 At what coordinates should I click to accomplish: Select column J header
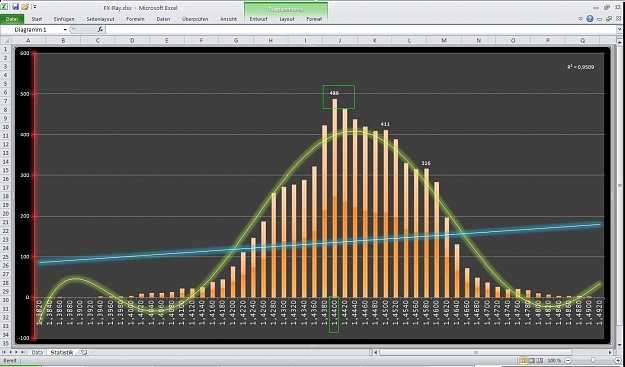click(x=340, y=41)
